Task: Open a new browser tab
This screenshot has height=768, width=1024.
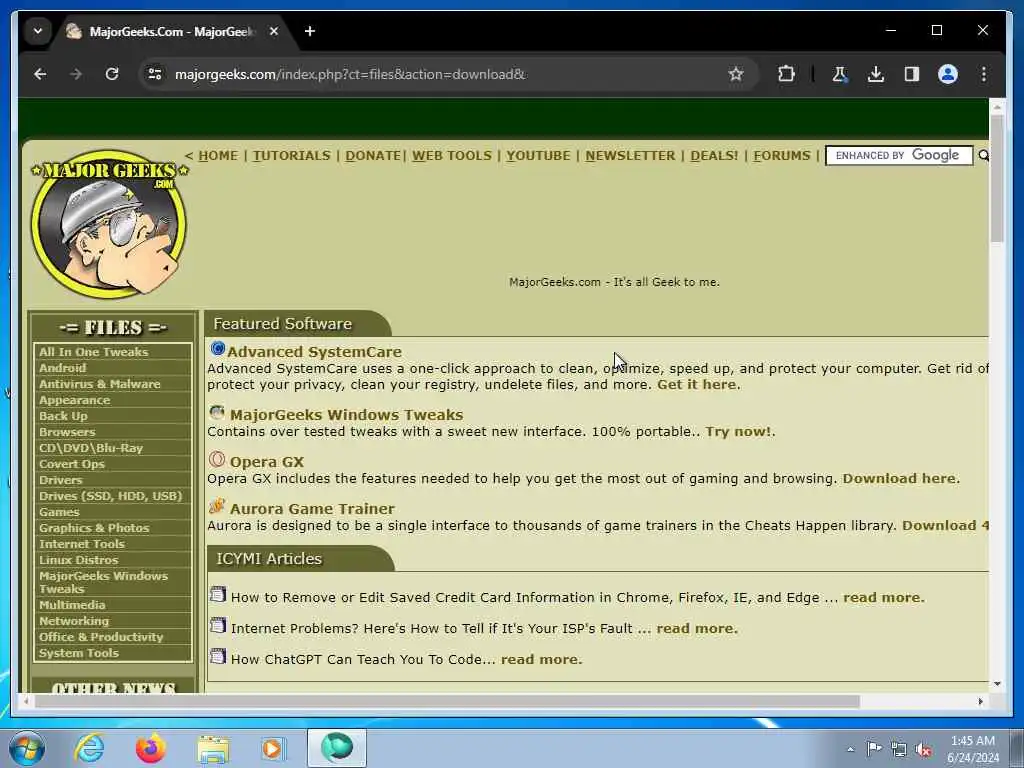Action: click(x=310, y=31)
